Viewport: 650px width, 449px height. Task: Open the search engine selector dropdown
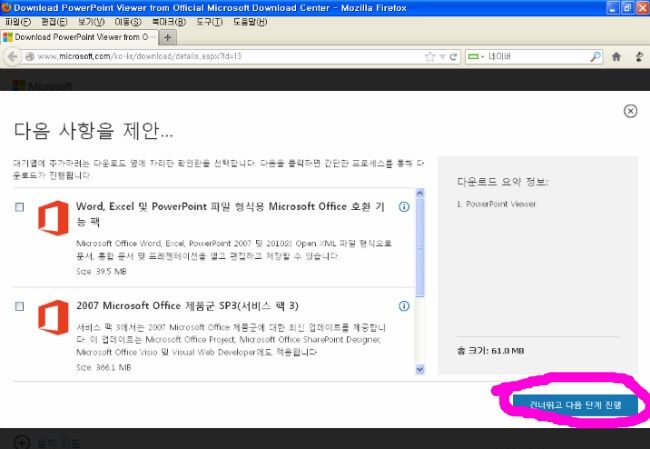coord(476,56)
